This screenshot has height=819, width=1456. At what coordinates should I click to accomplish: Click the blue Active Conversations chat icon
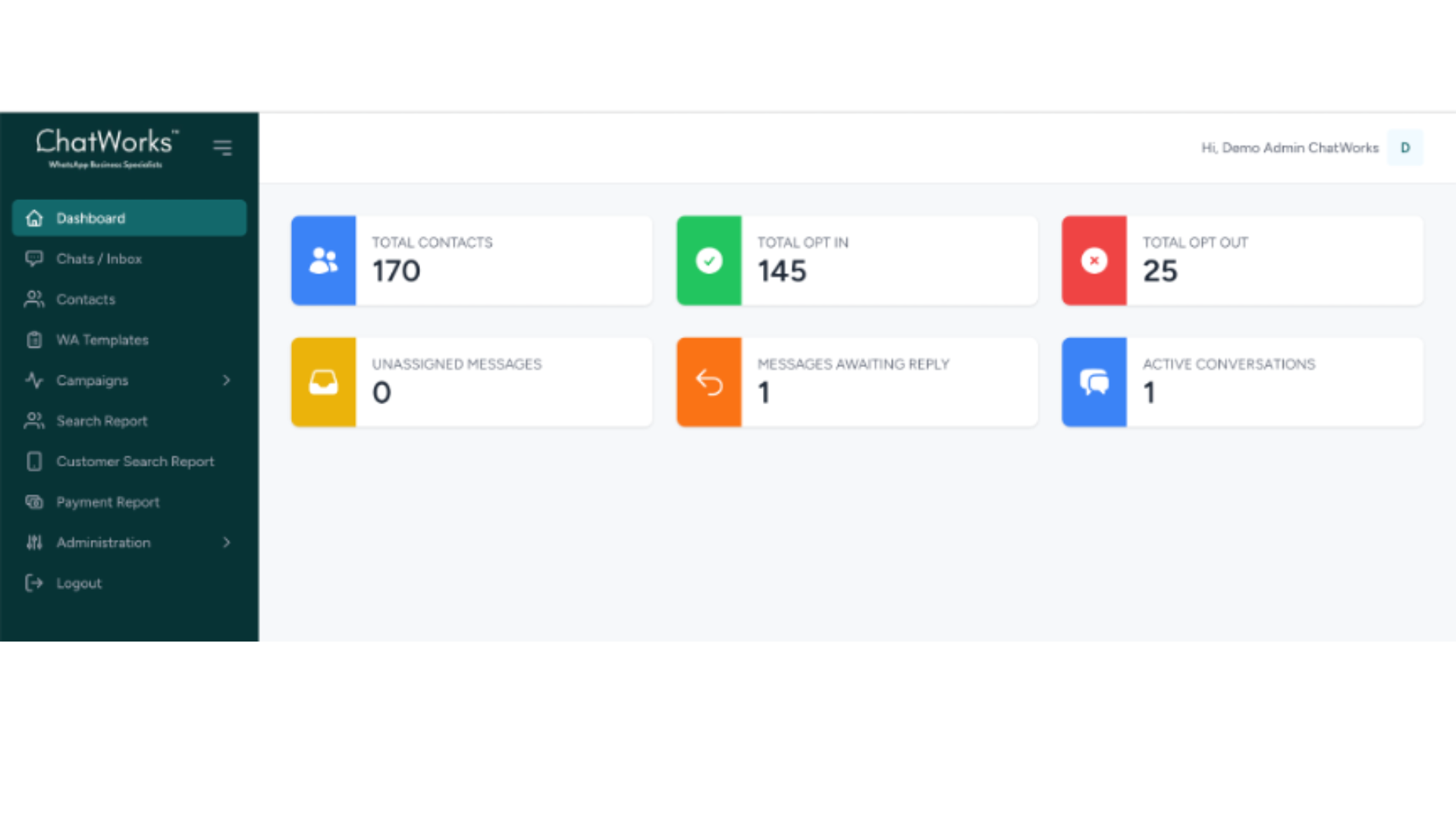tap(1094, 382)
